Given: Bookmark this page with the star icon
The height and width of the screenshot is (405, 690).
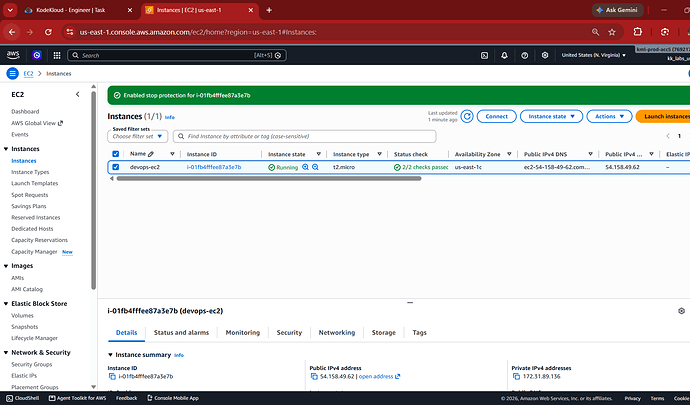Looking at the screenshot, I should 612,32.
